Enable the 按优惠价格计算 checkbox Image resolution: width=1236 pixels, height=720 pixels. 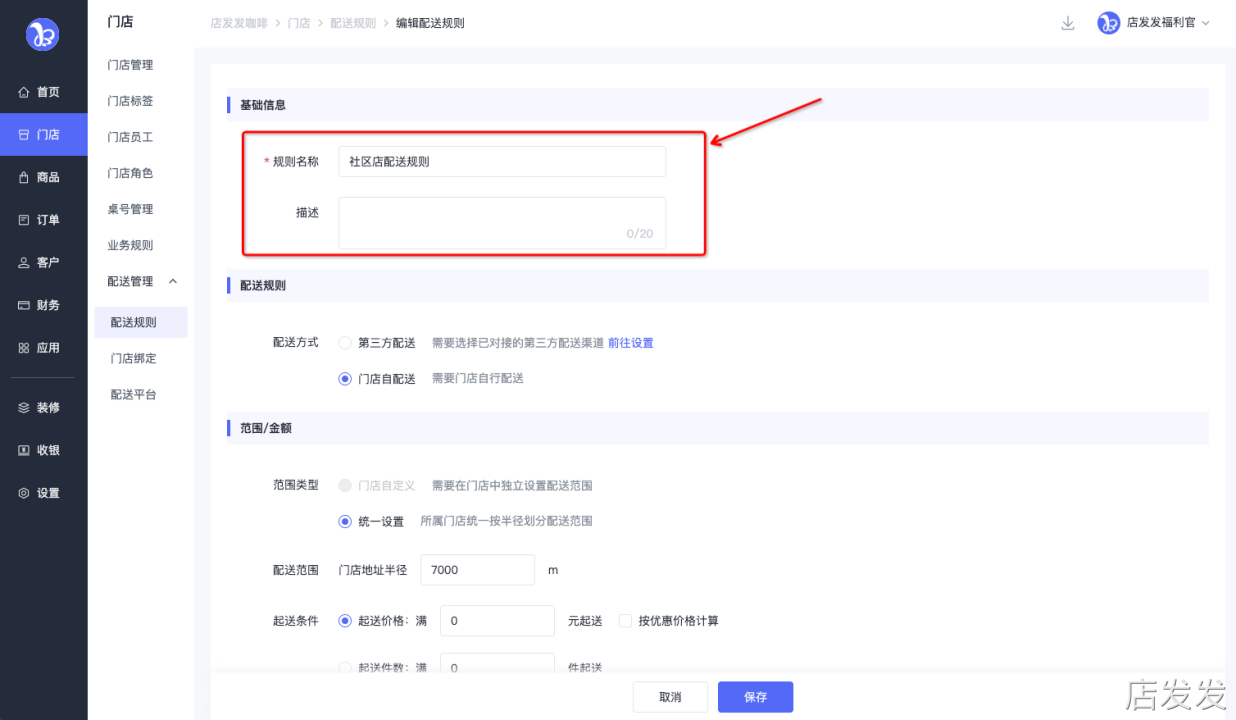625,621
